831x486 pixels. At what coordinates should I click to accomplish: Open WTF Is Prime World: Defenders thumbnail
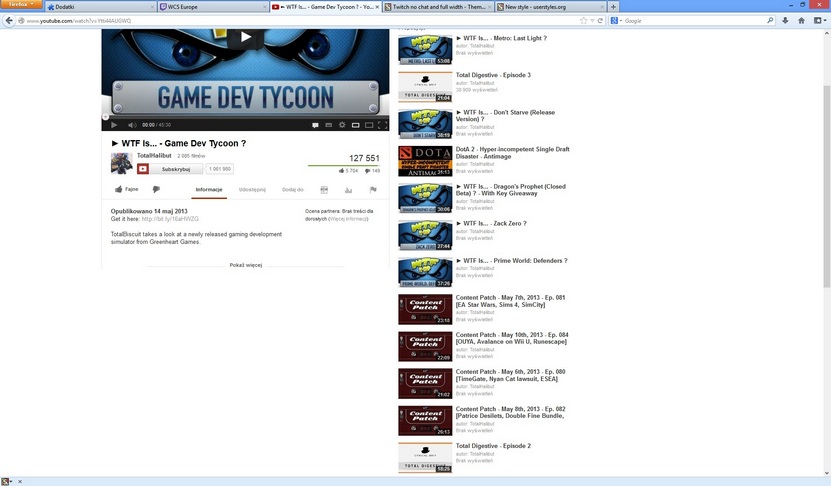click(x=425, y=272)
